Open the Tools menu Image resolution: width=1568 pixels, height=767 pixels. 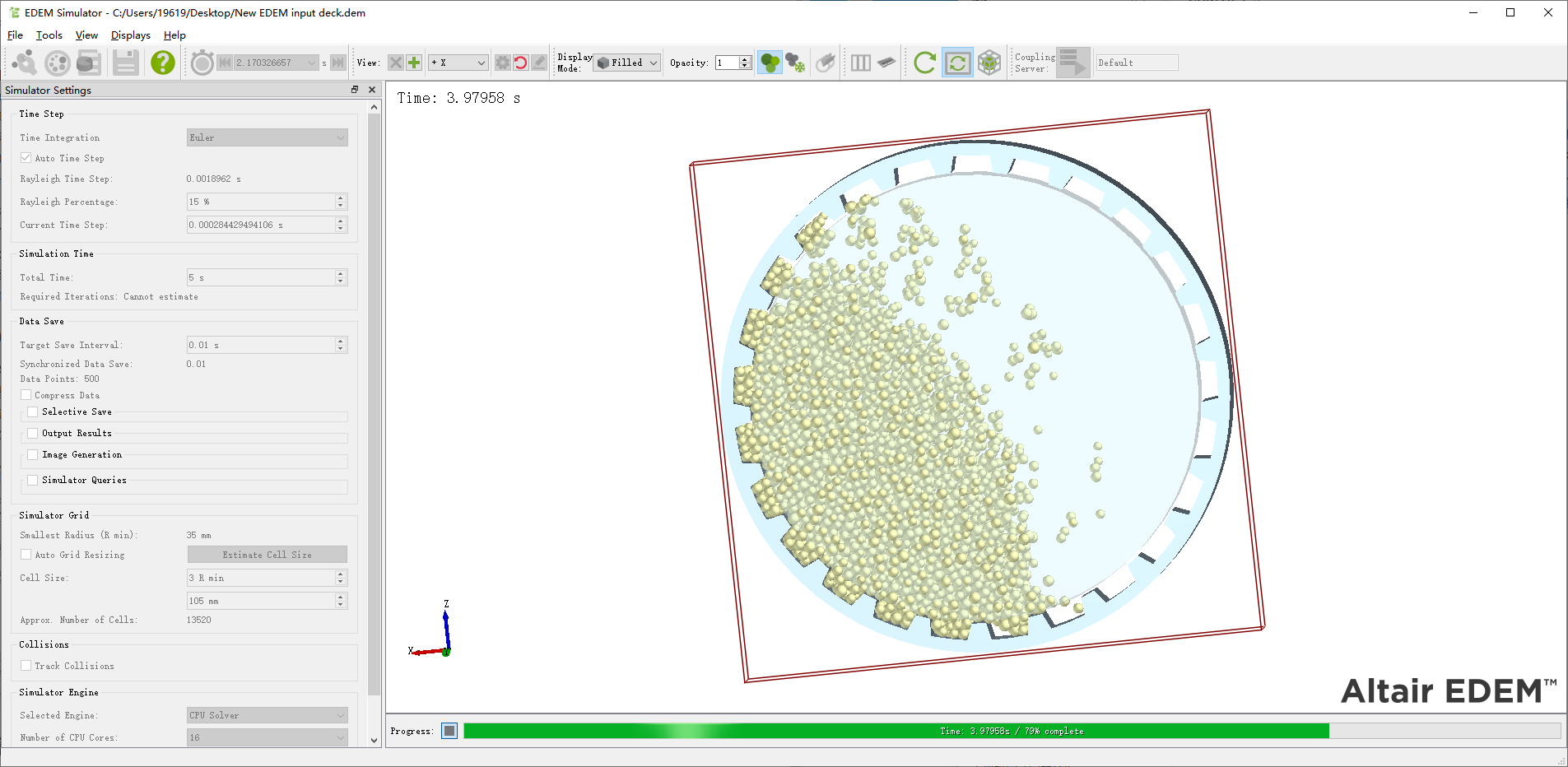tap(49, 35)
